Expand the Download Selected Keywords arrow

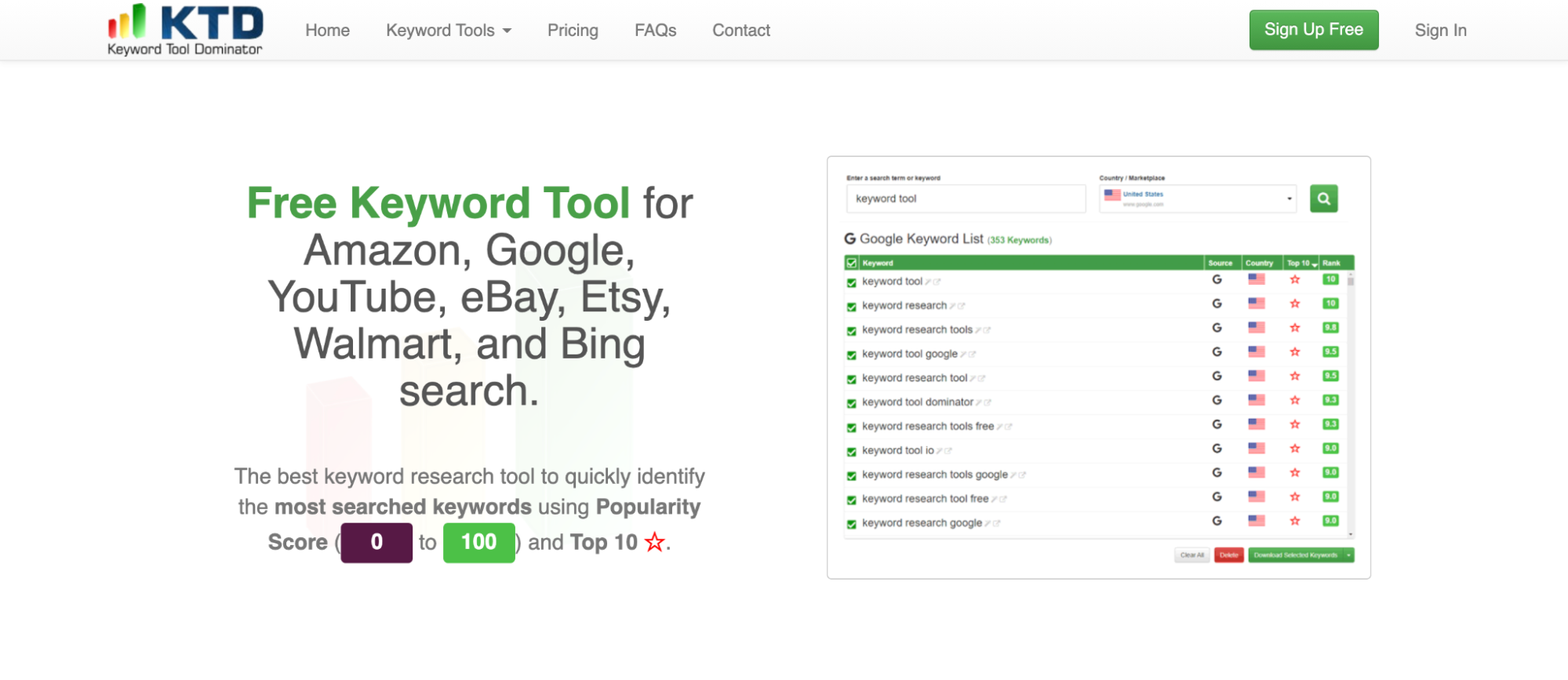pyautogui.click(x=1348, y=555)
